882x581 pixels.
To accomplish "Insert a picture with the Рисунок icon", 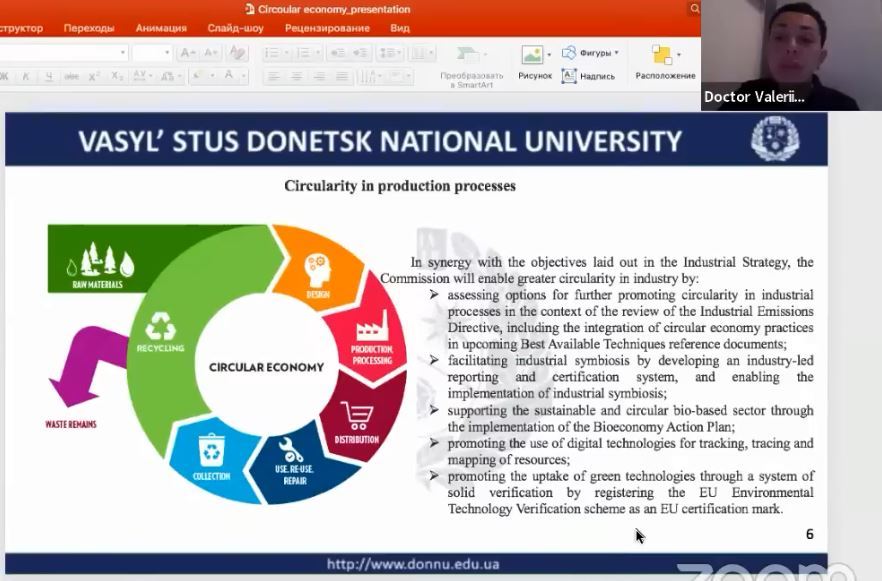I will click(x=532, y=55).
